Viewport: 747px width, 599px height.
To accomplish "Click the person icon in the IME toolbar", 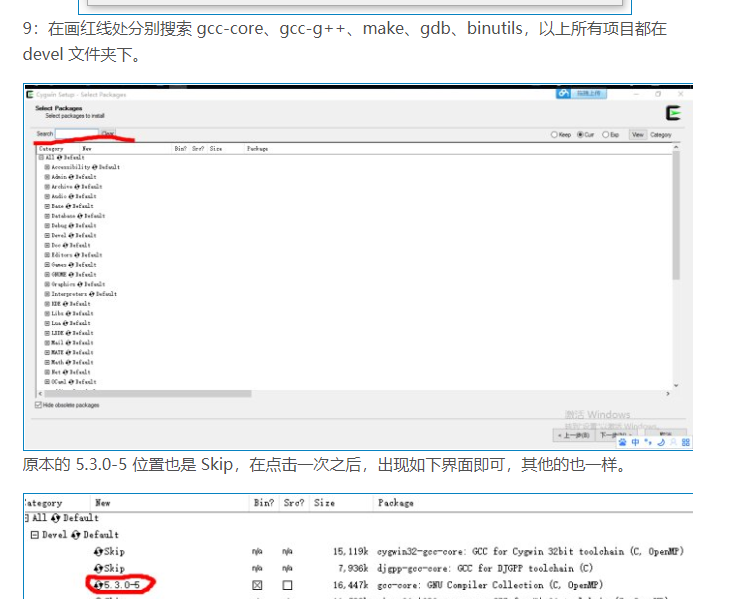I will click(673, 442).
